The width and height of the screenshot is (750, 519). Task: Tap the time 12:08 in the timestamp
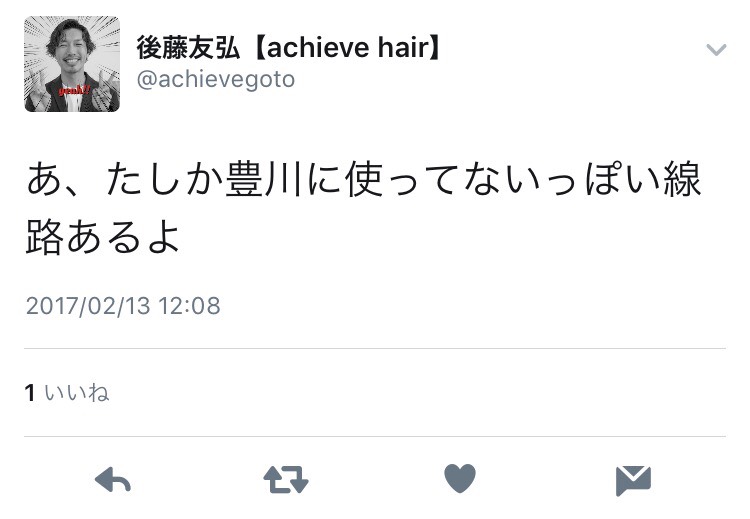[x=189, y=306]
